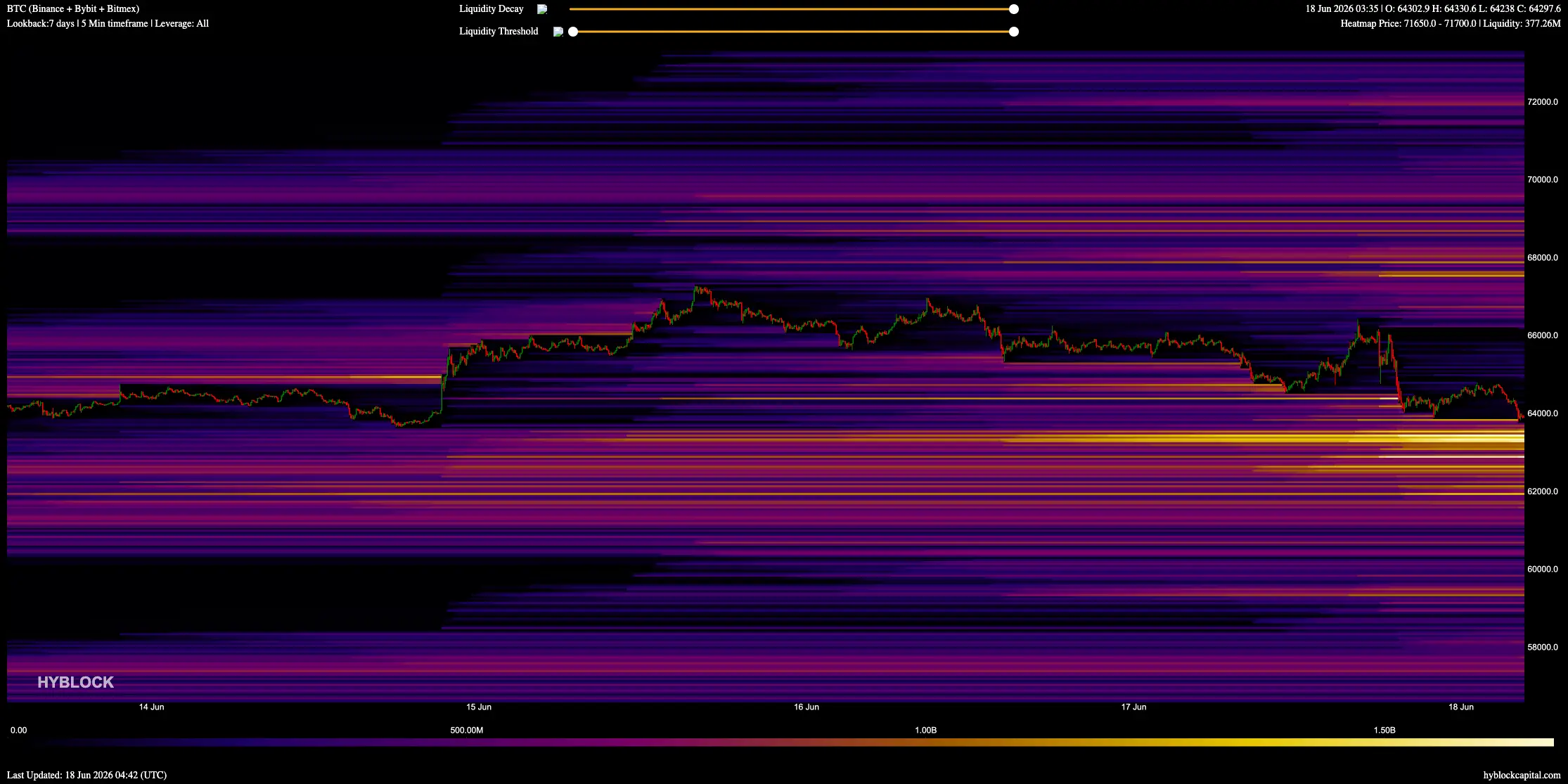Click the 15 Jun date axis label
The height and width of the screenshot is (784, 1568).
coord(479,707)
